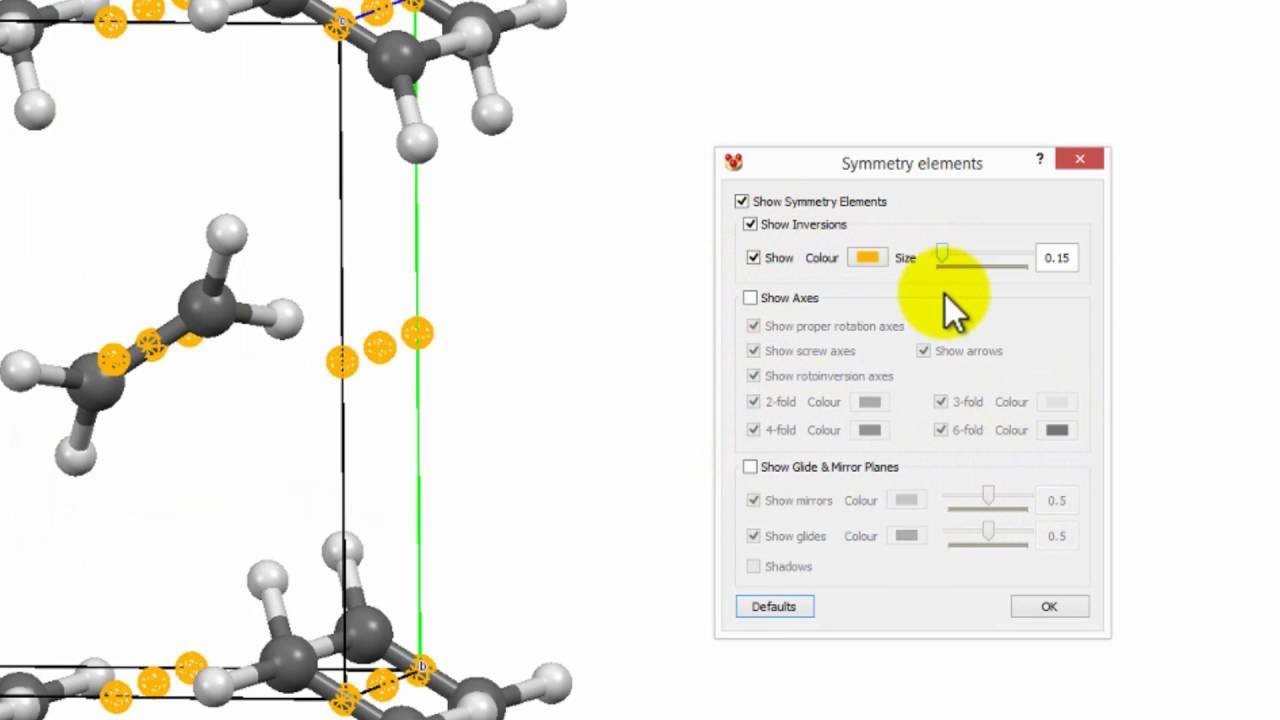Click the help question mark button
Image resolution: width=1280 pixels, height=720 pixels.
click(1040, 159)
